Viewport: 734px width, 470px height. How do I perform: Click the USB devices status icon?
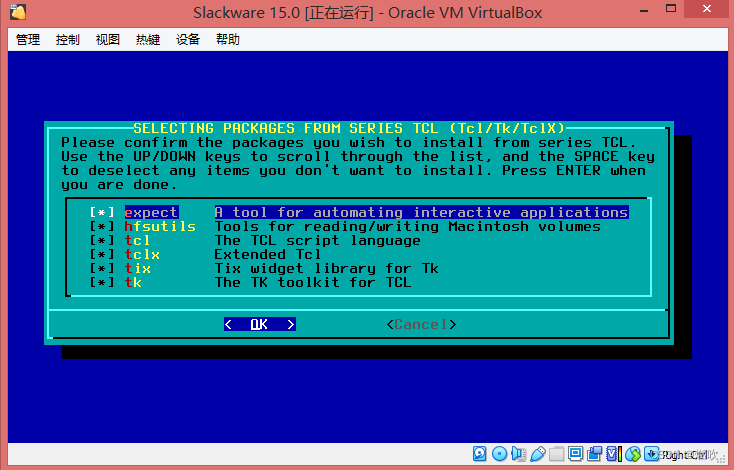click(538, 454)
